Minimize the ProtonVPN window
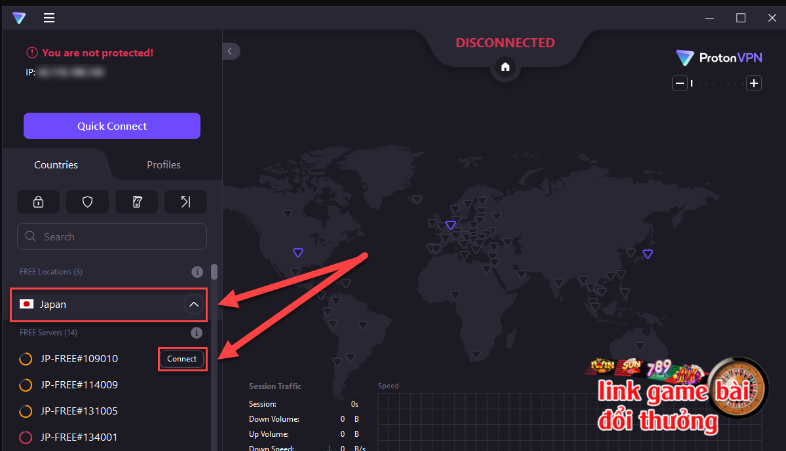 (x=709, y=18)
